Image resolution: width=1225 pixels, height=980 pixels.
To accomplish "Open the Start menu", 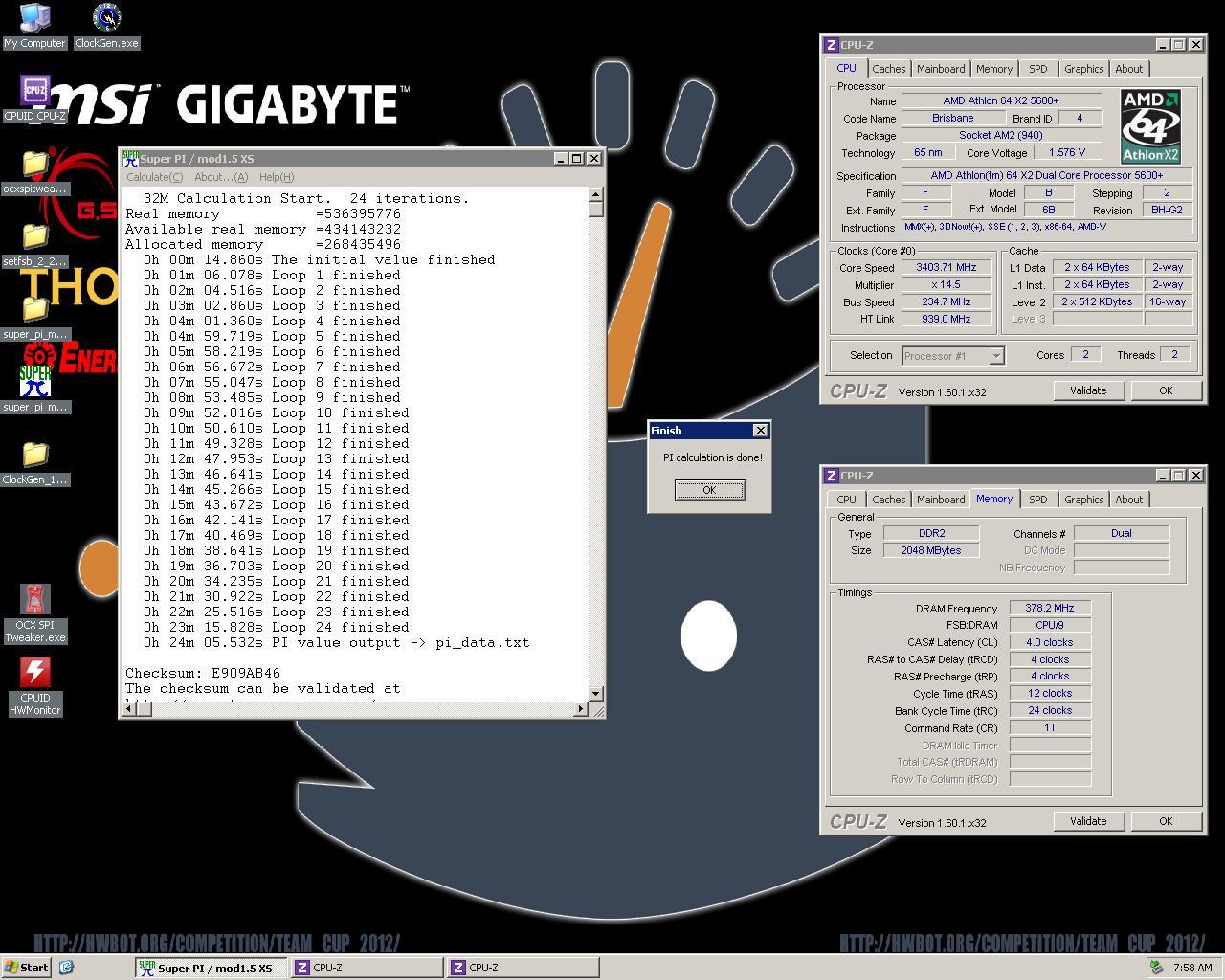I will tap(27, 968).
